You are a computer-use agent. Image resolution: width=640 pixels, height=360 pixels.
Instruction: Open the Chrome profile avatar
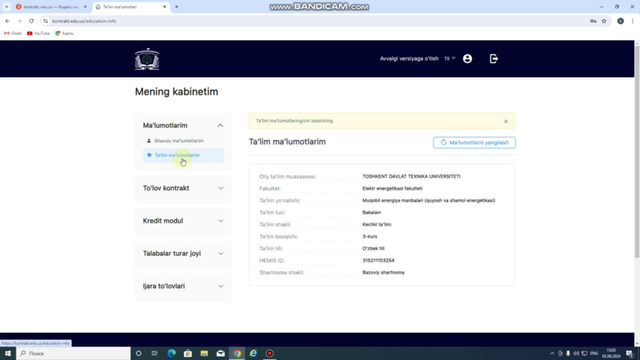coord(620,21)
